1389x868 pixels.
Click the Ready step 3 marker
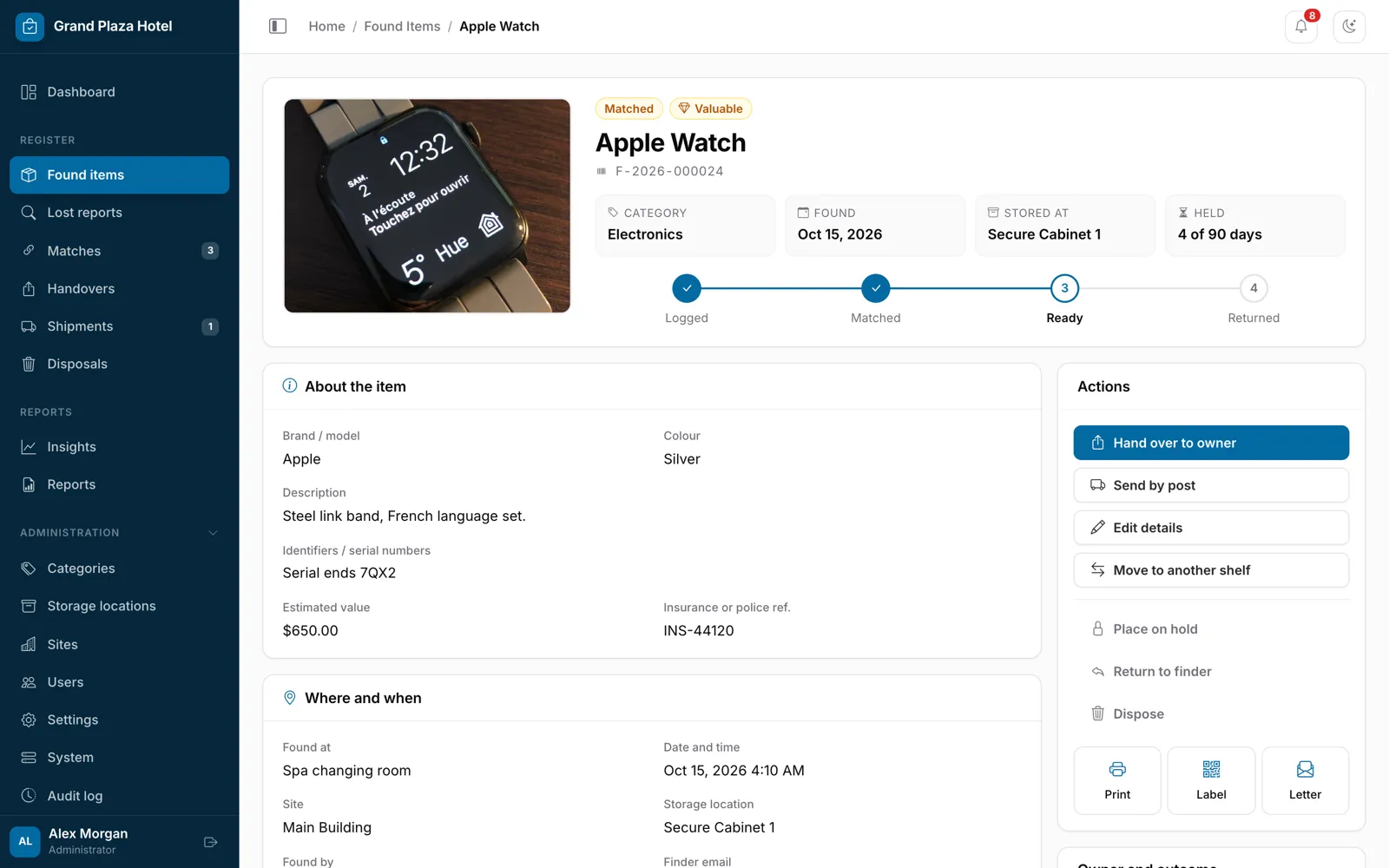(1064, 288)
